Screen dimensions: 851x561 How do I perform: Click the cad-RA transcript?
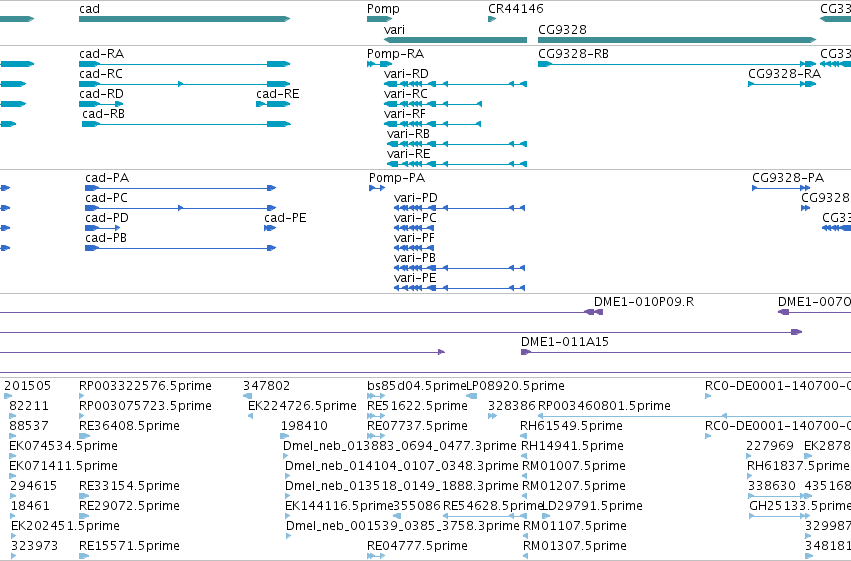click(185, 64)
